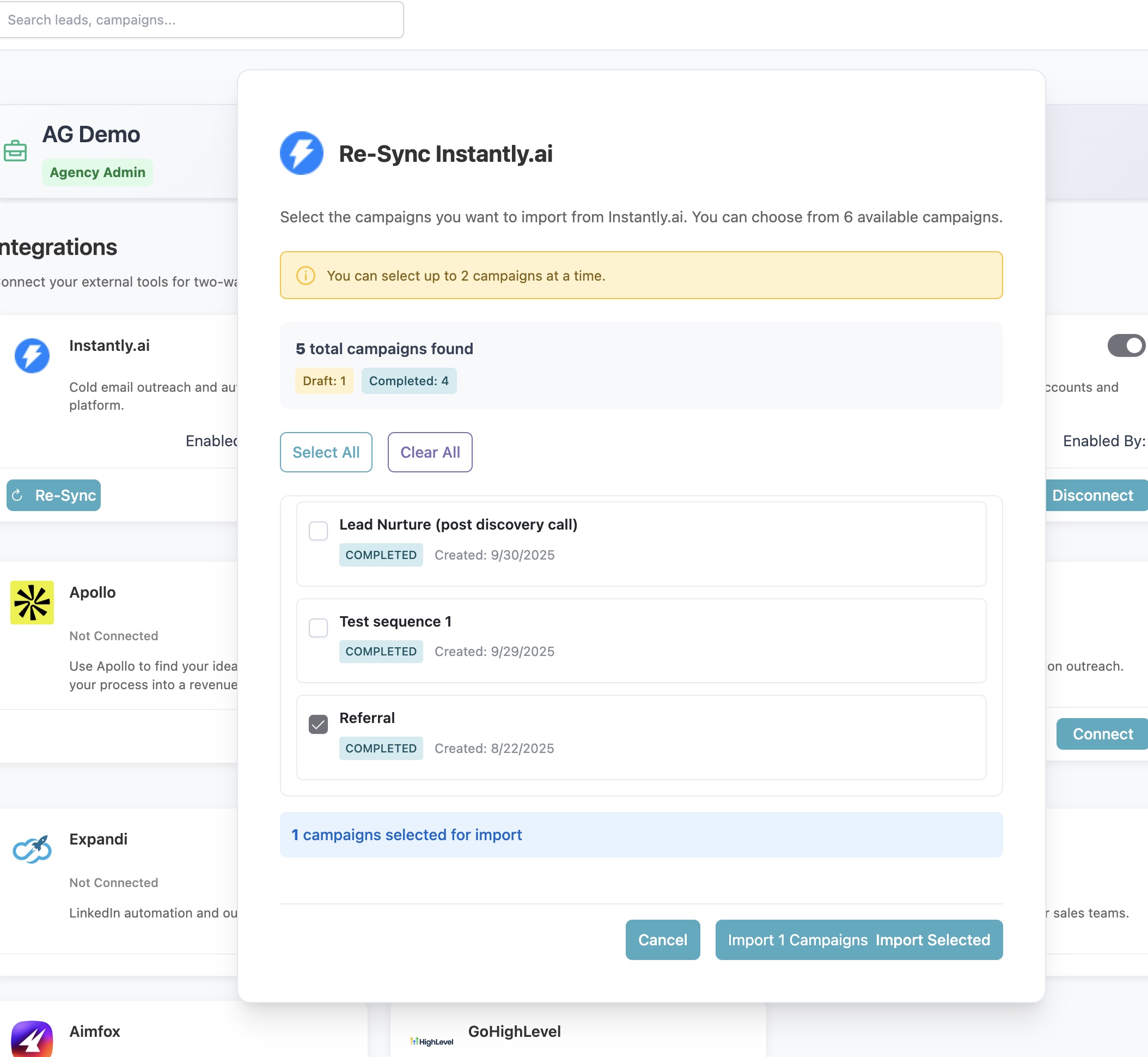Click the Lead Nurture (post discovery call) title
This screenshot has width=1148, height=1057.
tap(459, 525)
